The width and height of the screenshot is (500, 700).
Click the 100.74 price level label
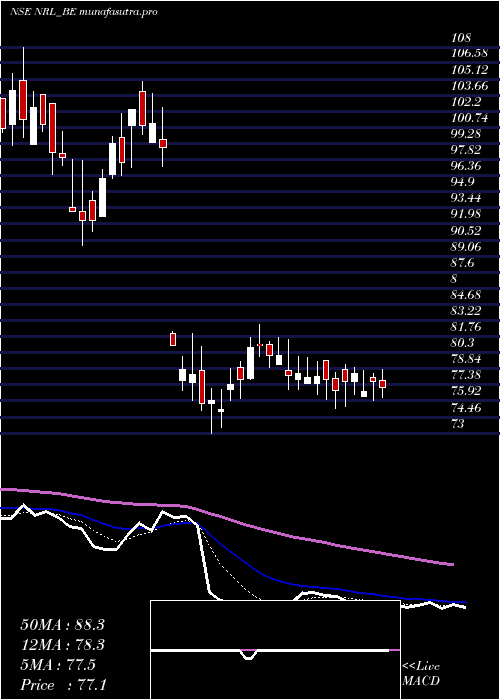(x=470, y=118)
